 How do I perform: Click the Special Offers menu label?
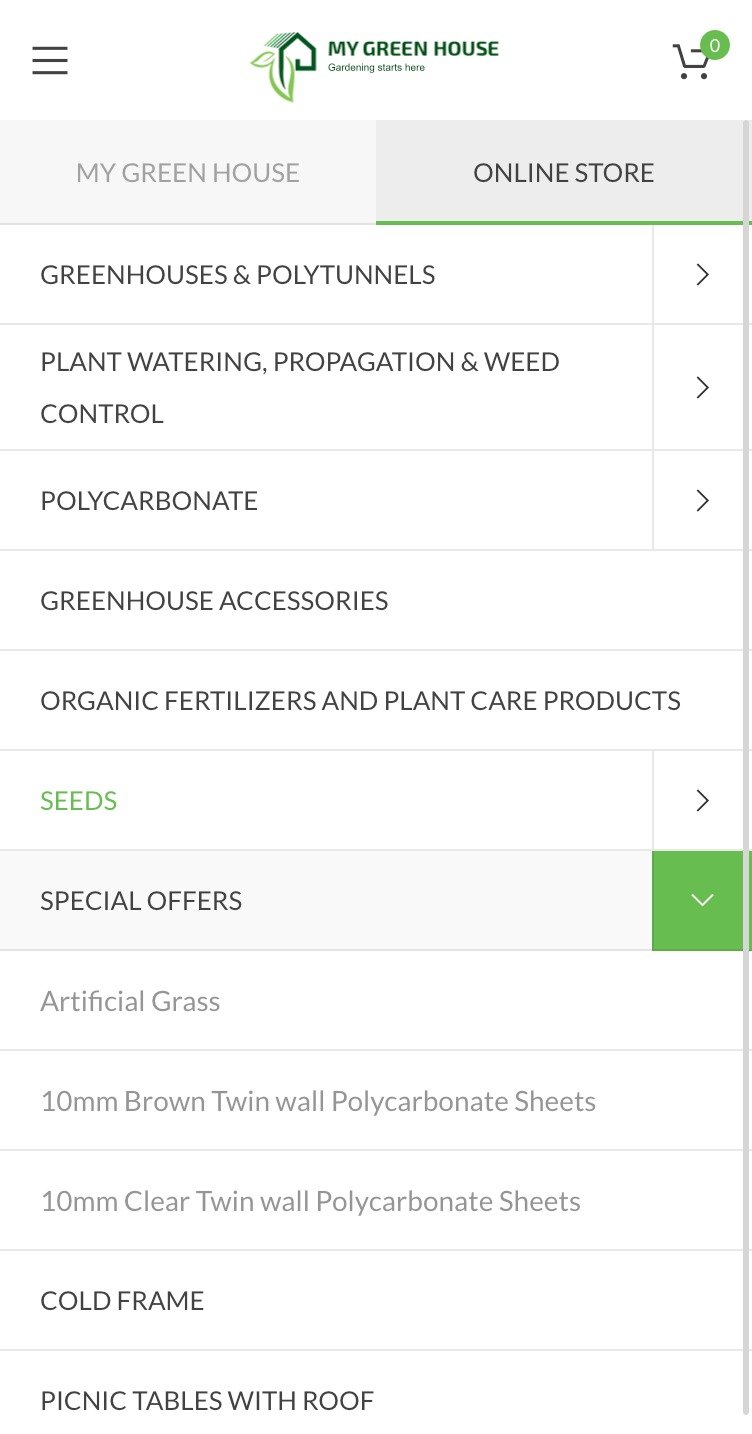pos(141,901)
